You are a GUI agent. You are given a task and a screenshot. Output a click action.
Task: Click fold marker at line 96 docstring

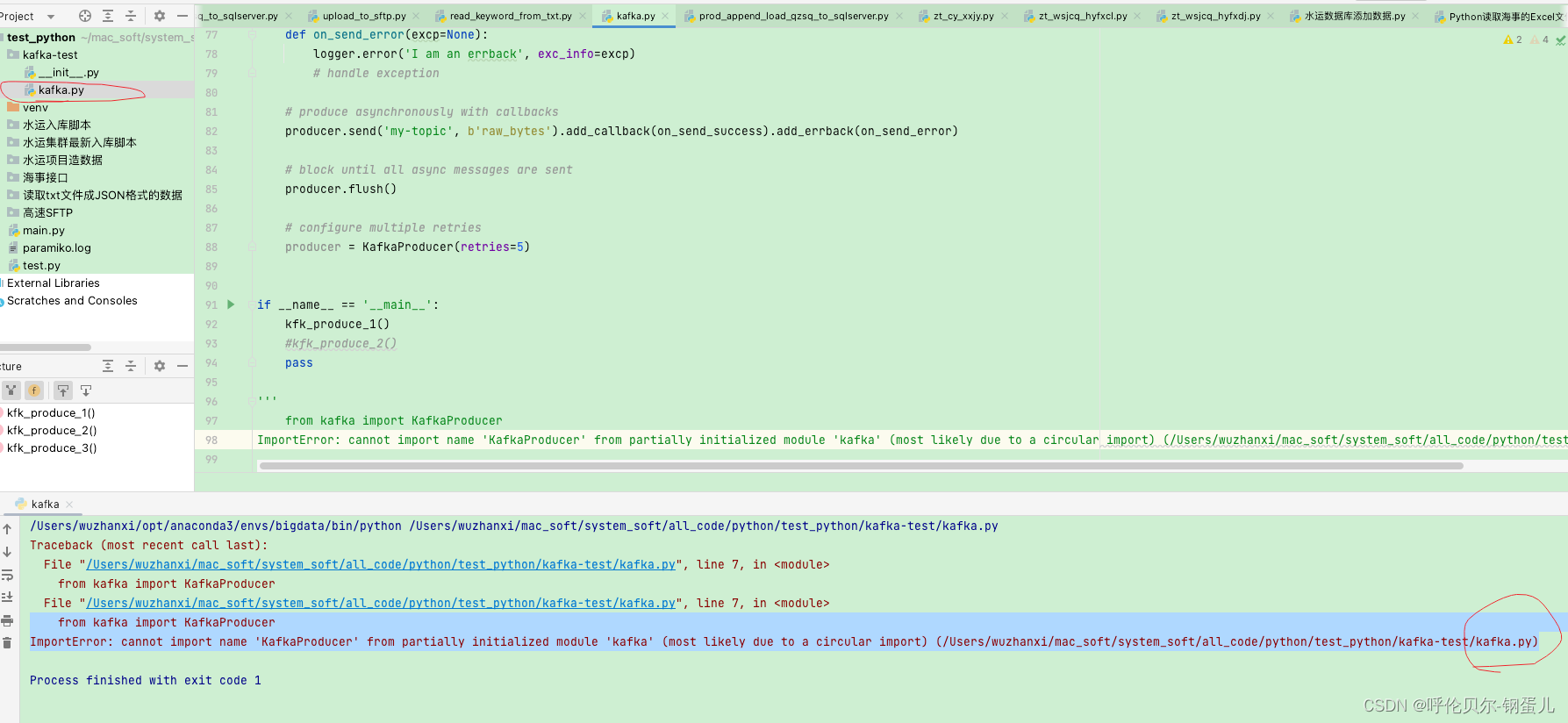252,401
